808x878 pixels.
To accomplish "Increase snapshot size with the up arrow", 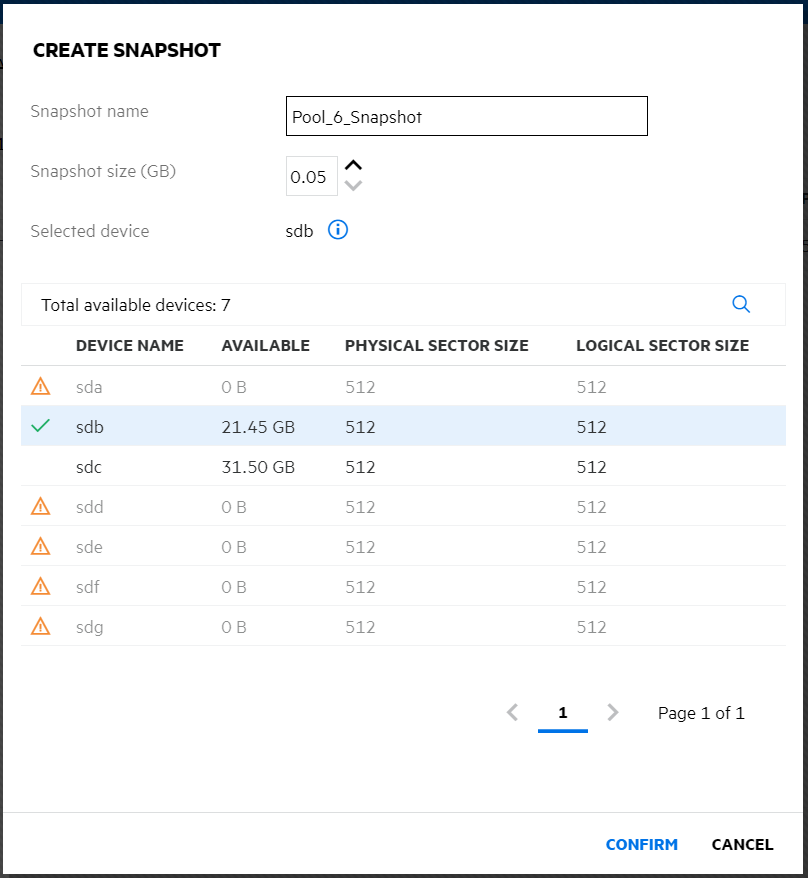I will 352,165.
